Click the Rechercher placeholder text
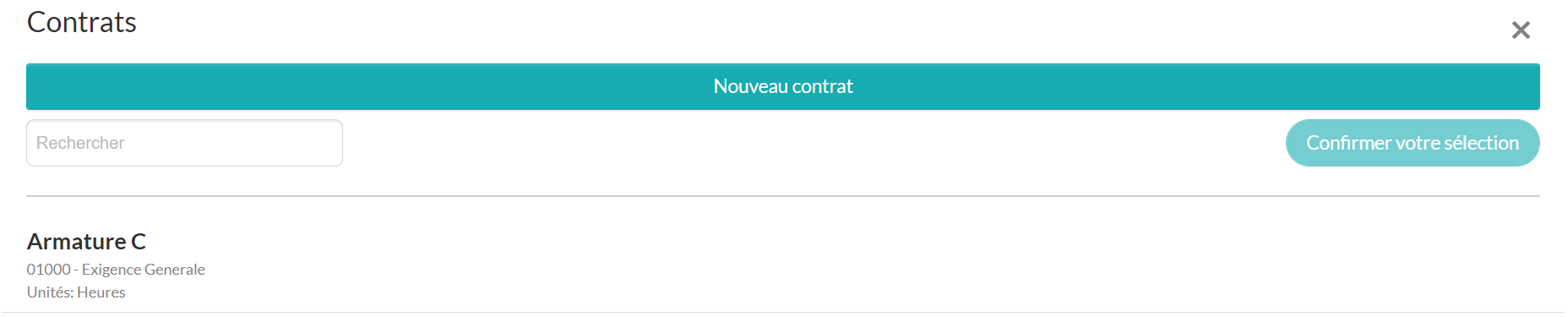The height and width of the screenshot is (317, 1568). (80, 143)
